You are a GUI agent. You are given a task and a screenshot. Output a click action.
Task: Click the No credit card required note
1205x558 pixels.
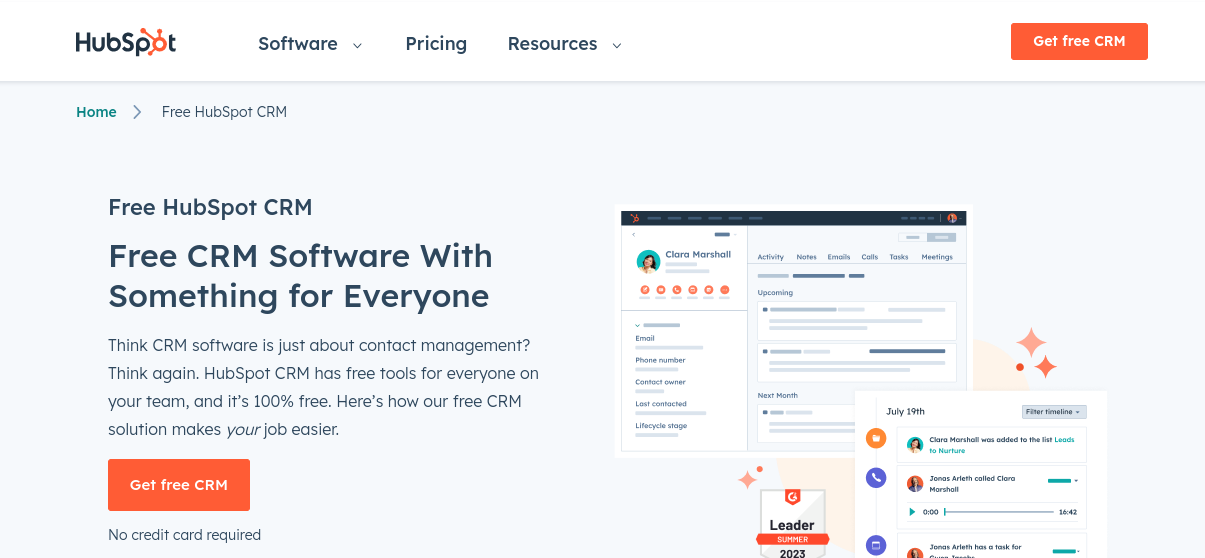[x=184, y=535]
